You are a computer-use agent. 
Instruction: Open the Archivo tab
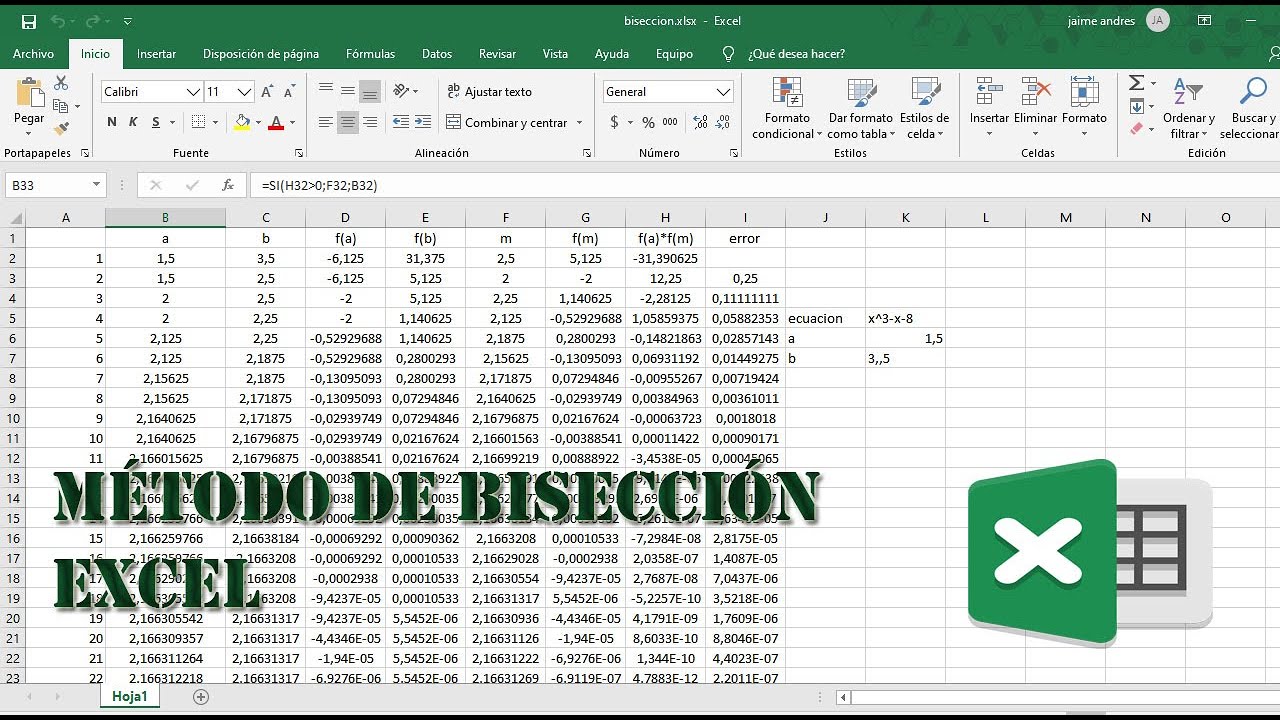pos(34,54)
